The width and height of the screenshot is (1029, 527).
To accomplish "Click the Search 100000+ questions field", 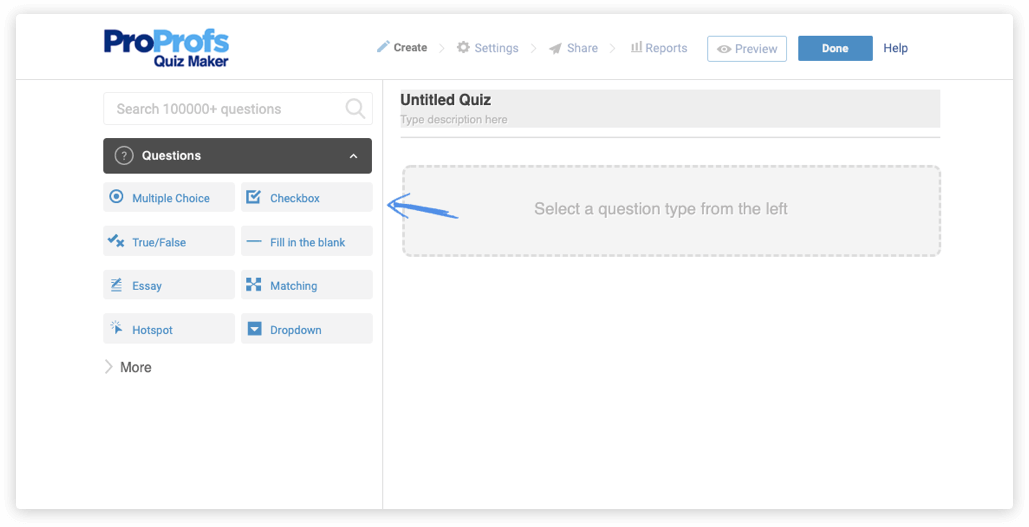I will [225, 108].
